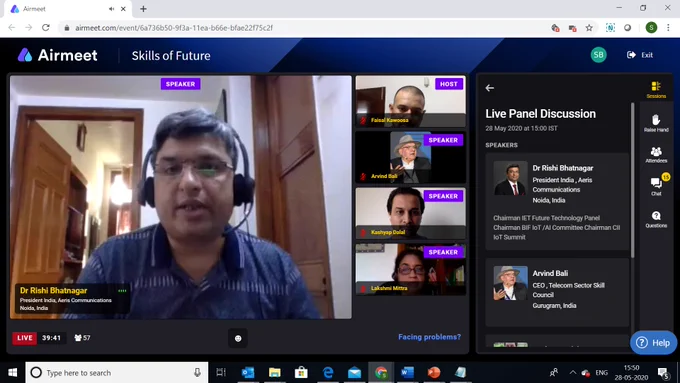Click the Exit button
Viewport: 680px width, 383px height.
640,55
